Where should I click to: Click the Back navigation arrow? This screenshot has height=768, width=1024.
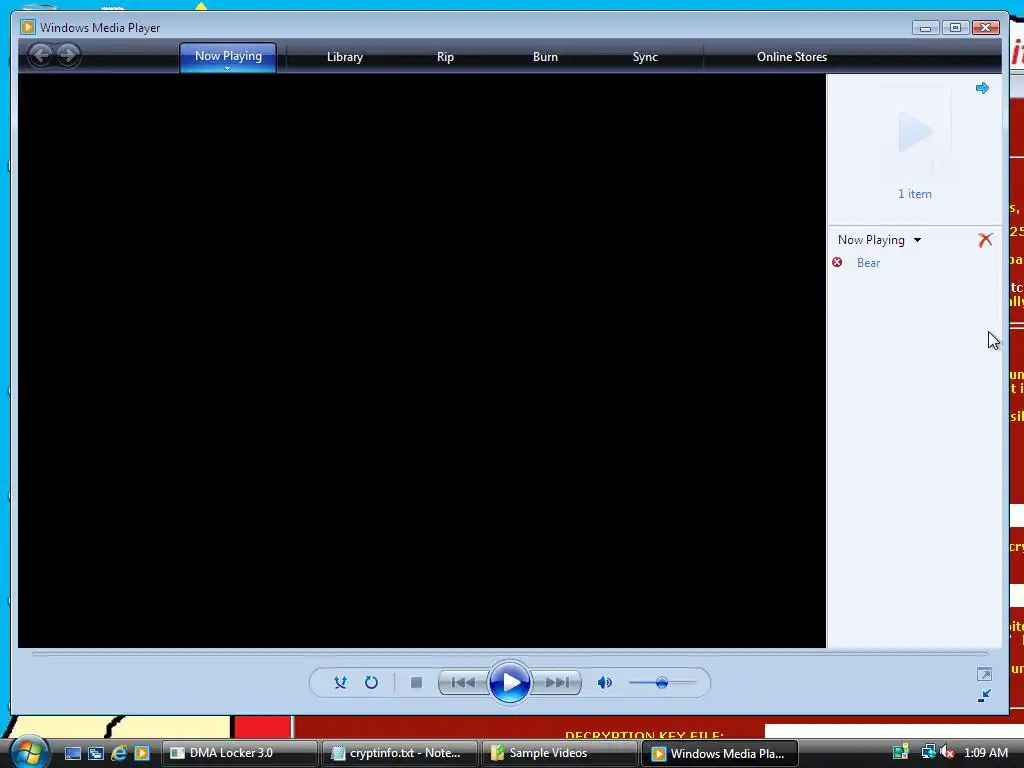[x=40, y=55]
